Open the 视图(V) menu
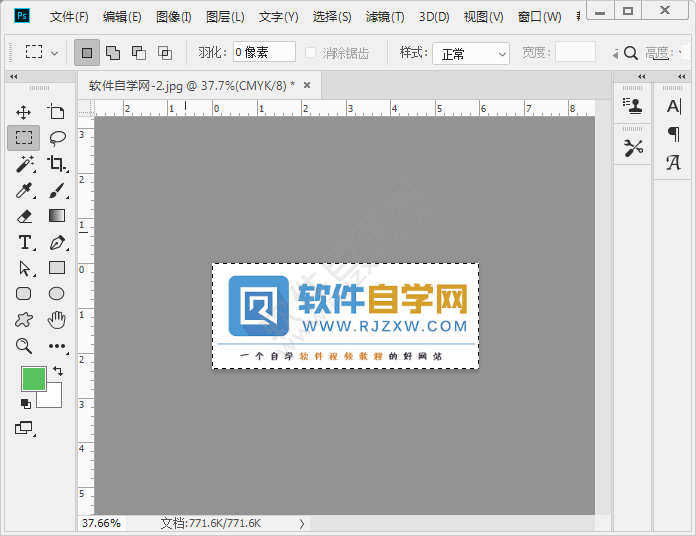Image resolution: width=696 pixels, height=536 pixels. click(x=483, y=17)
